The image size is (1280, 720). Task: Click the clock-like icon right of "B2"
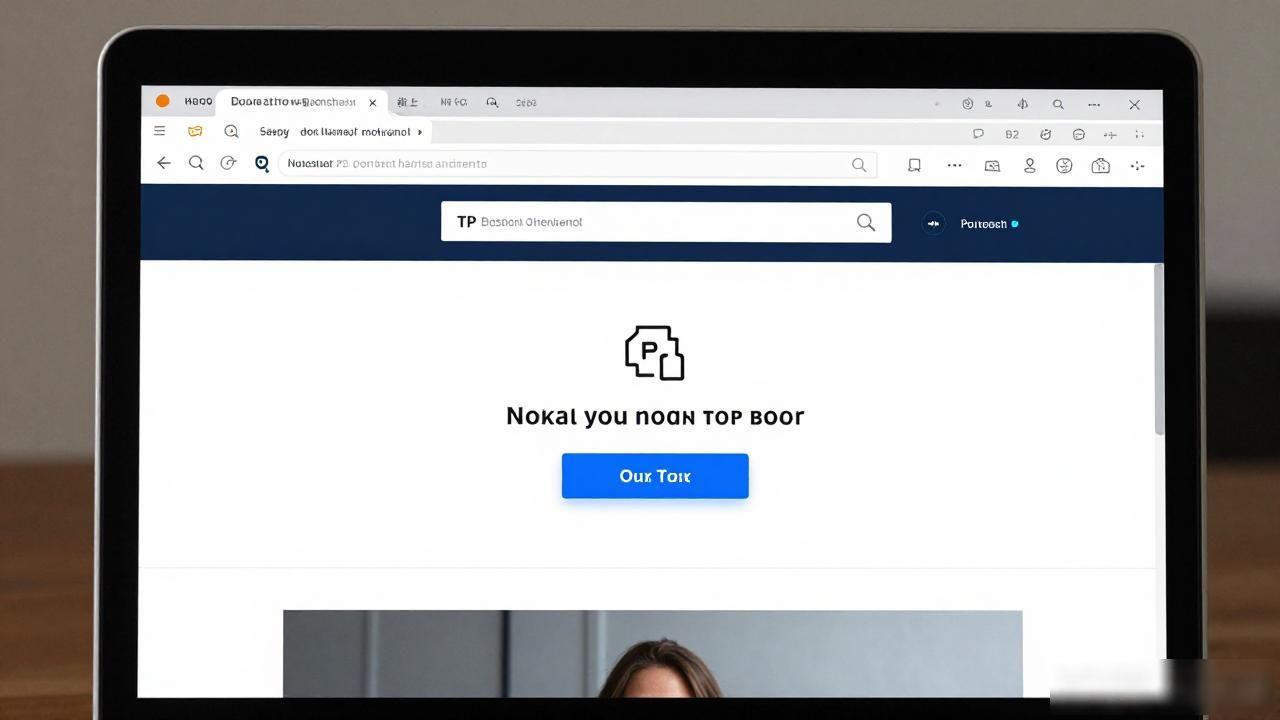(1045, 134)
